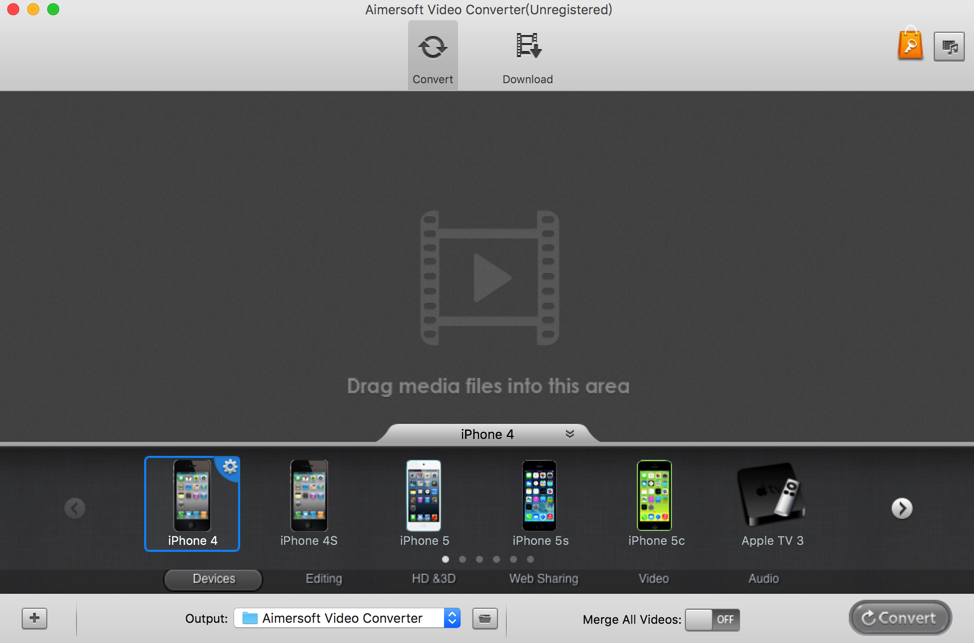
Task: Jump to sixth preset page dot
Action: click(530, 559)
